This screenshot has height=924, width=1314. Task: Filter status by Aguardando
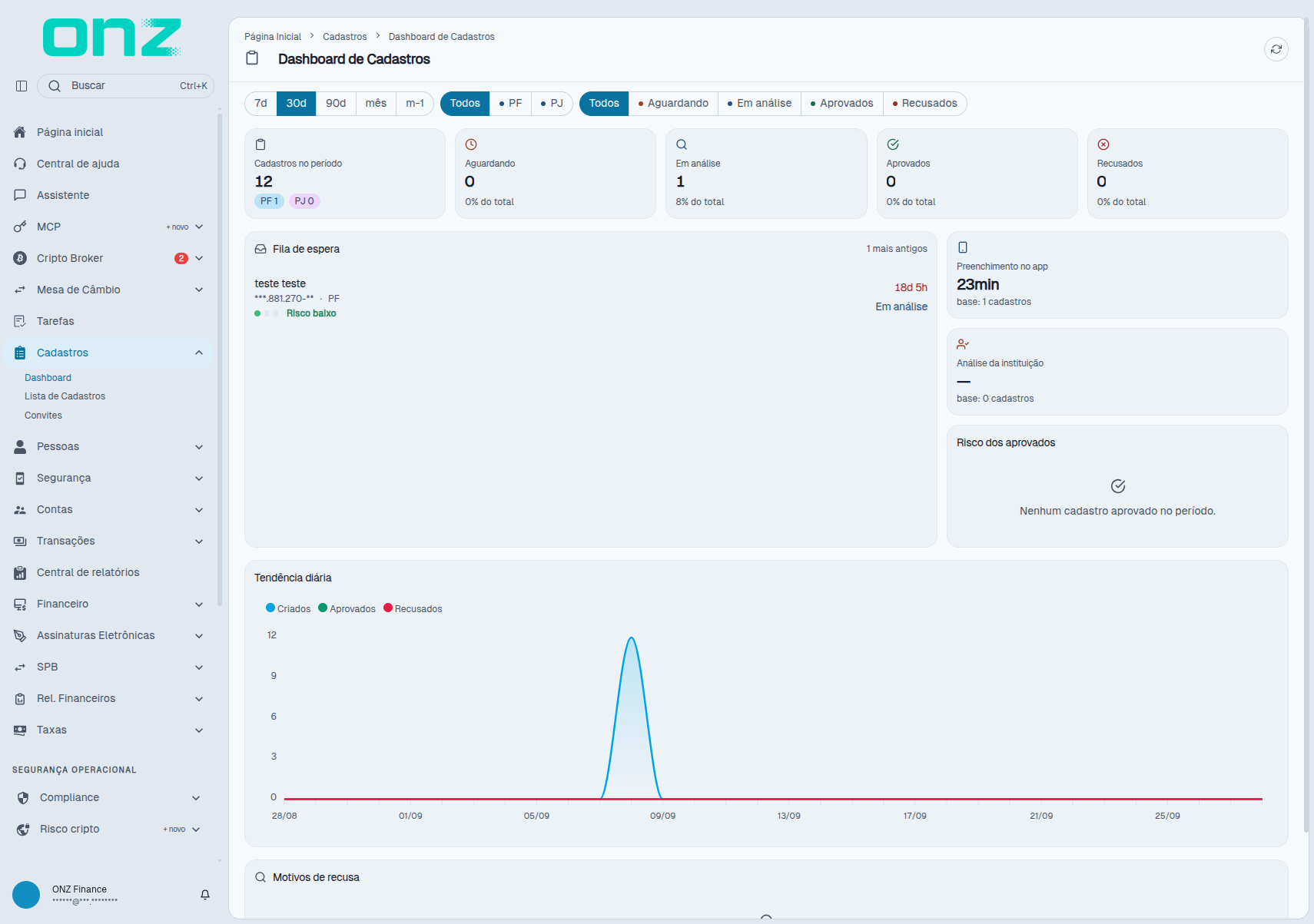[x=673, y=104]
